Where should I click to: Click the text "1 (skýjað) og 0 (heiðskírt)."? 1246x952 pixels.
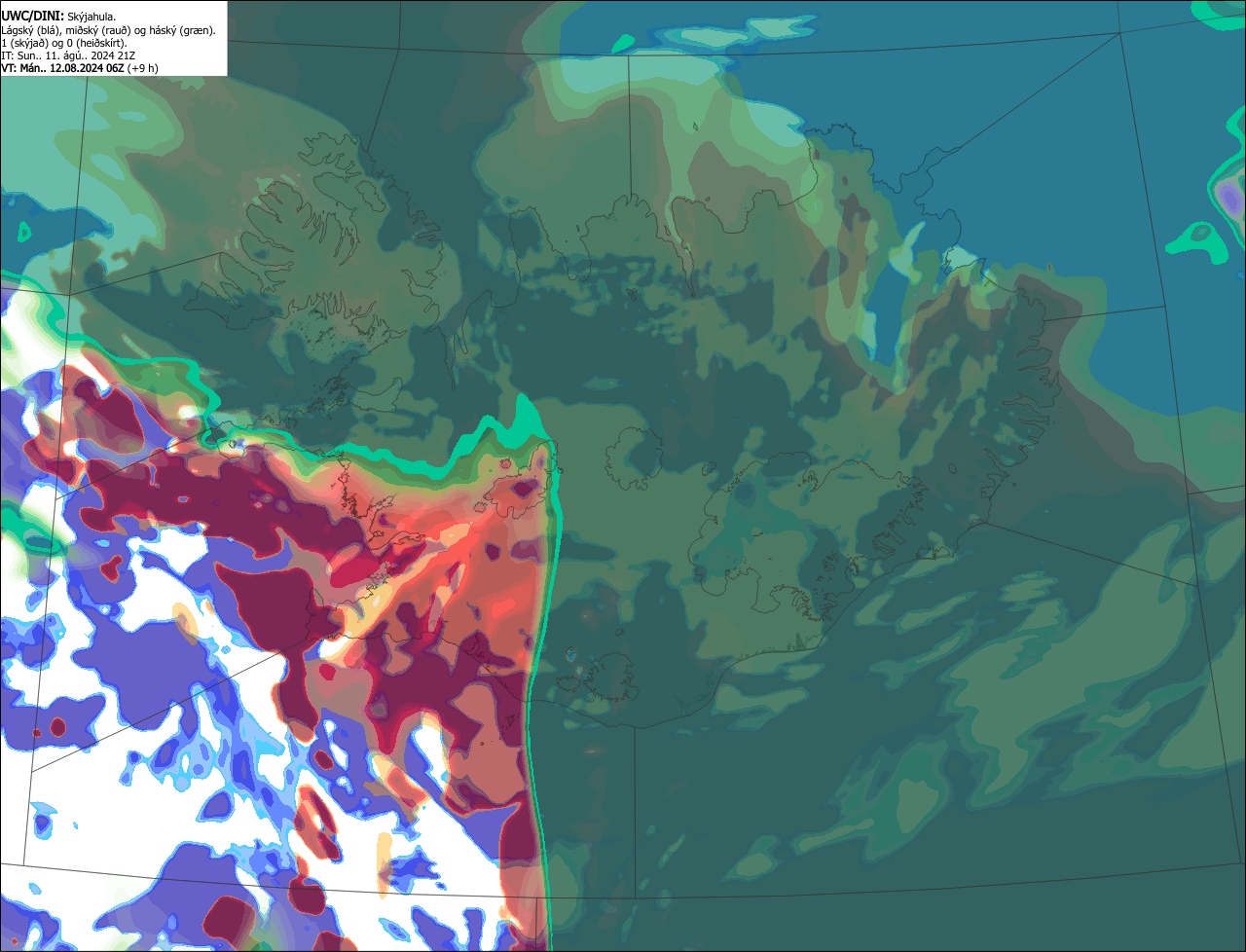pos(64,43)
